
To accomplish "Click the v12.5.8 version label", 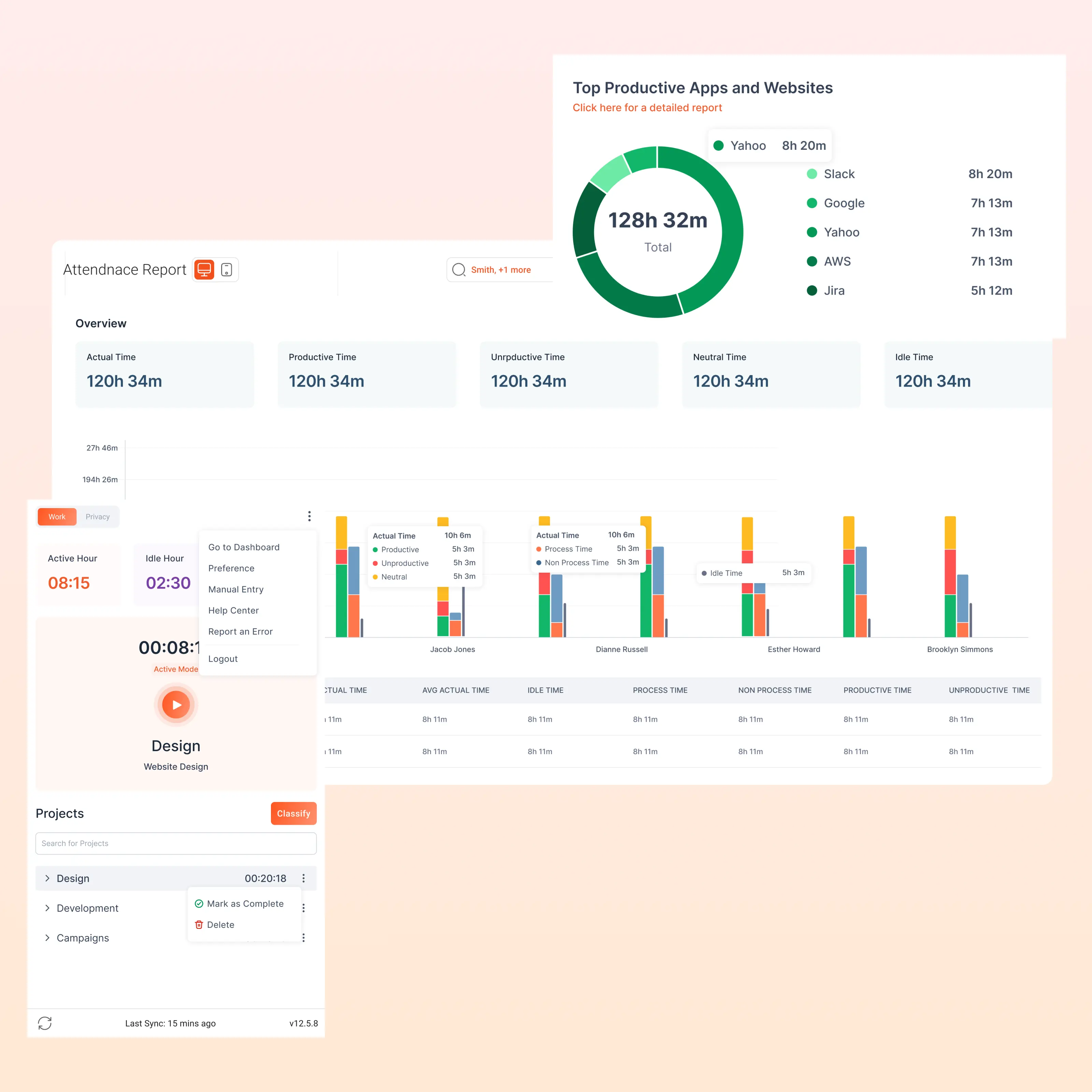I will [x=303, y=1024].
